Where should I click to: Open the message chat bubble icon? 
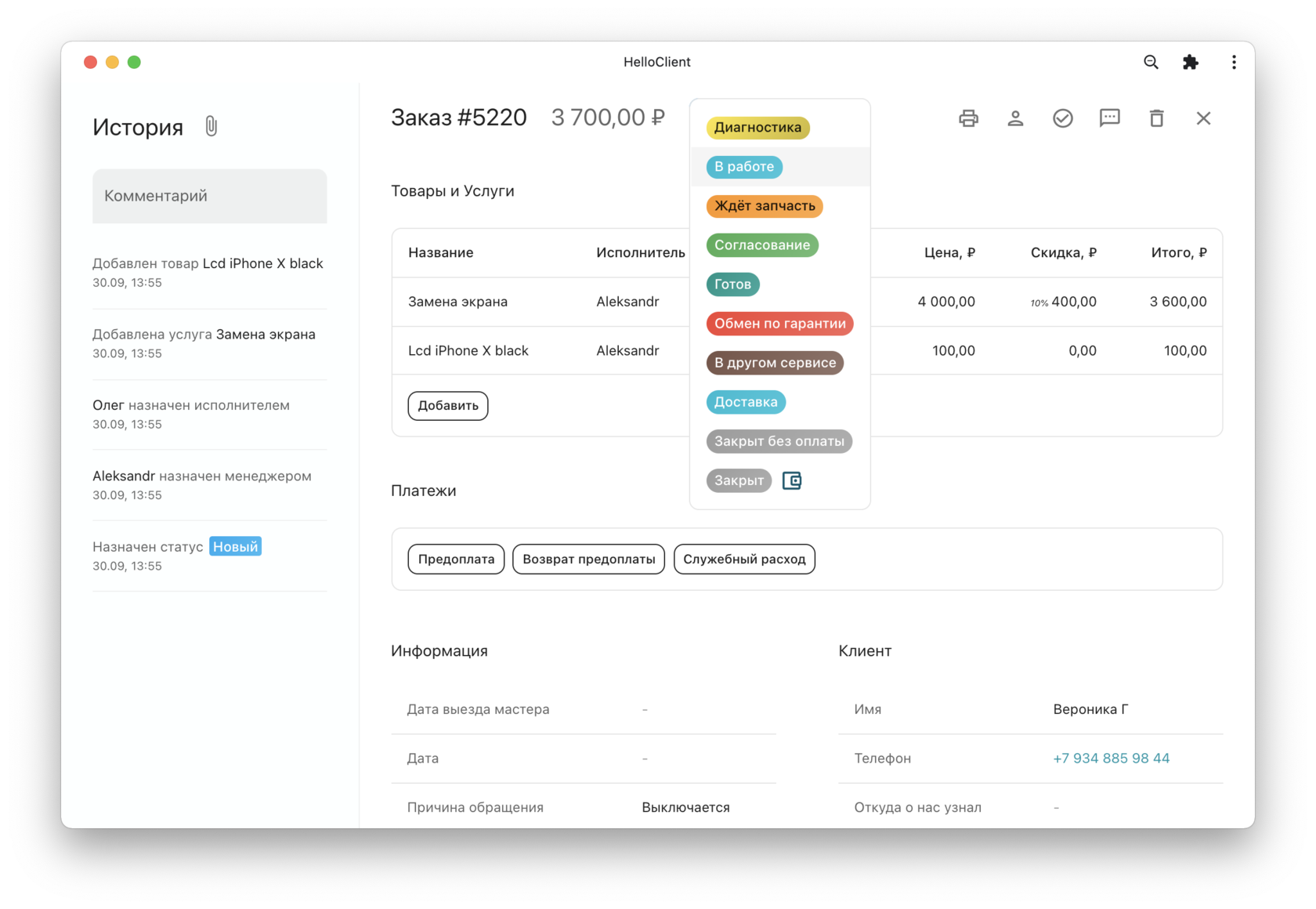coord(1109,118)
